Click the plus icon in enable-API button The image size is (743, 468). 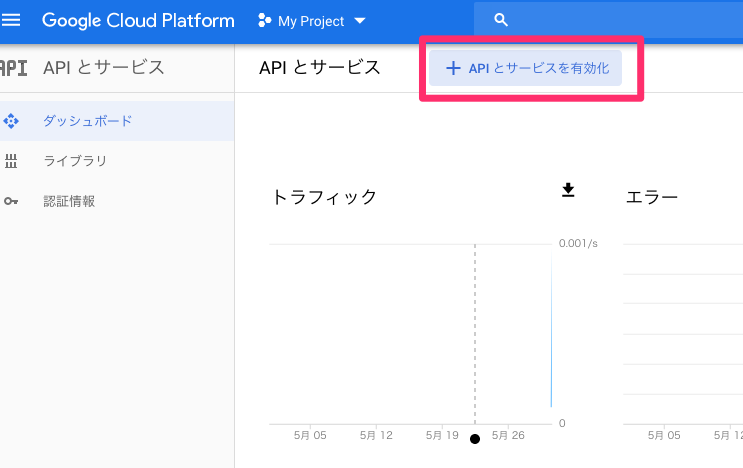tap(453, 68)
